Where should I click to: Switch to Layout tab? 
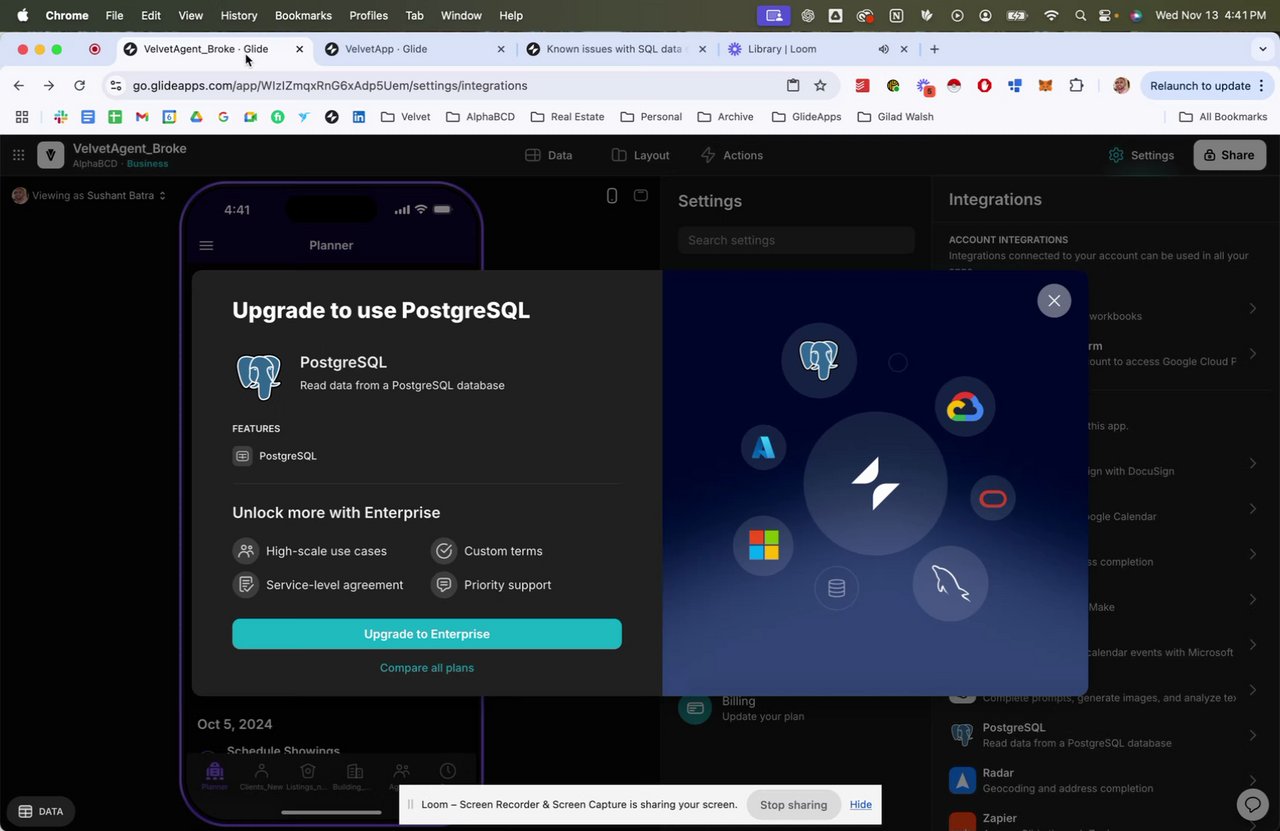point(640,155)
